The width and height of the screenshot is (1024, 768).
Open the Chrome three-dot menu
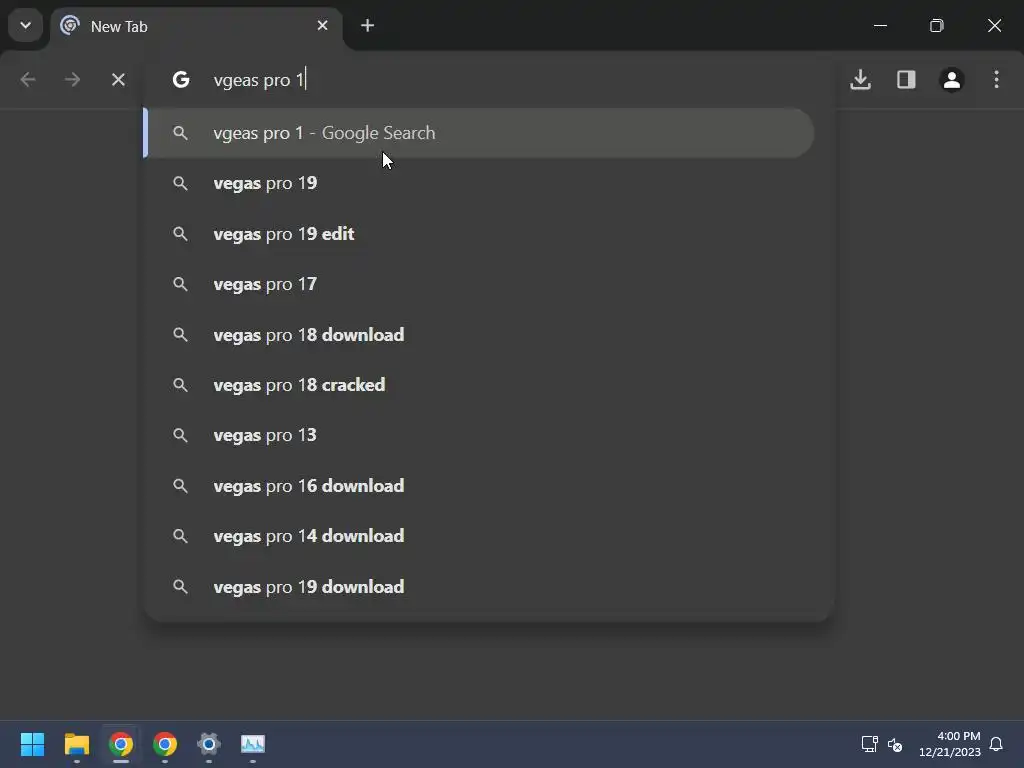coord(997,80)
